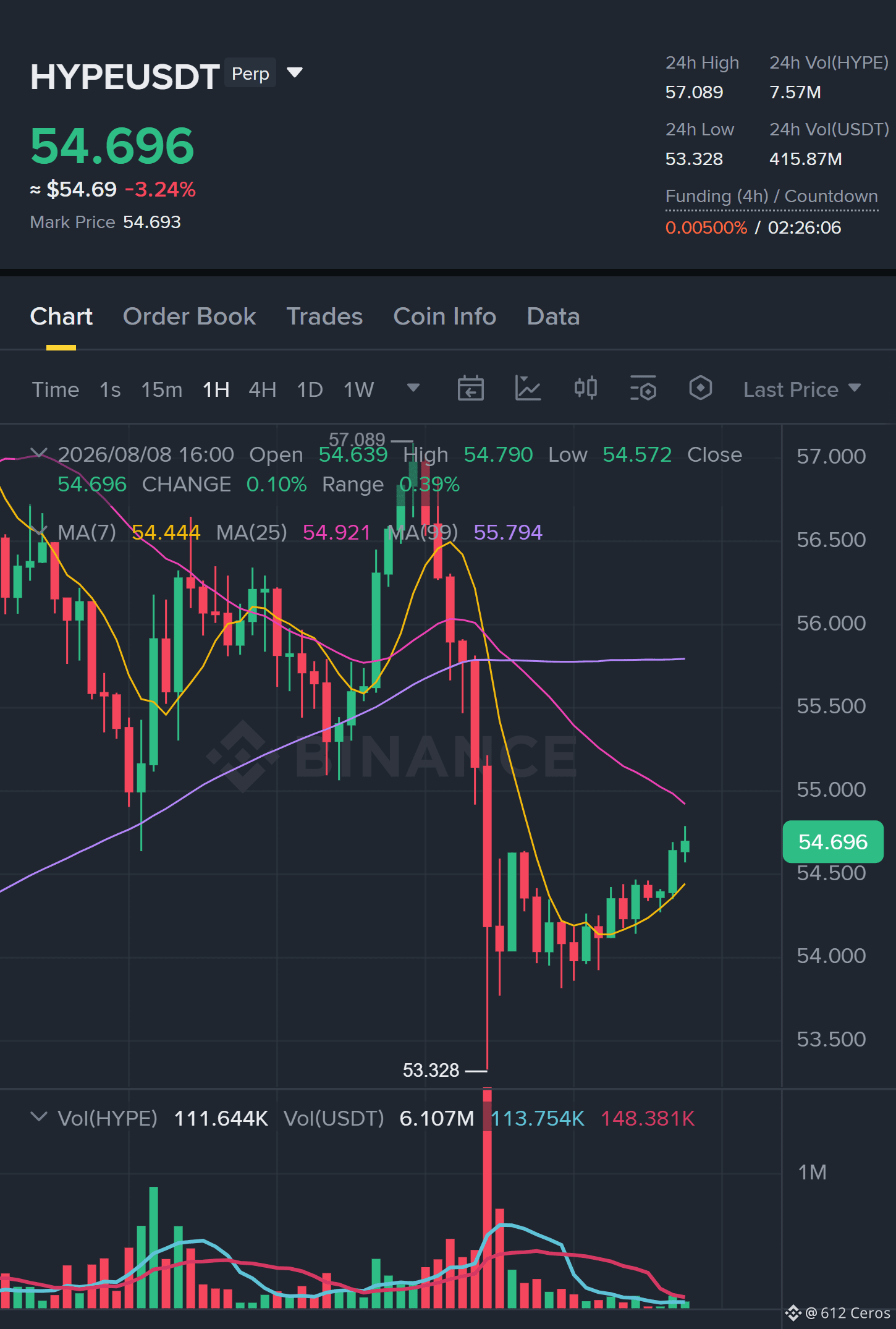Open the HYPEUSDT pair selector arrow
896x1329 pixels.
[x=295, y=74]
